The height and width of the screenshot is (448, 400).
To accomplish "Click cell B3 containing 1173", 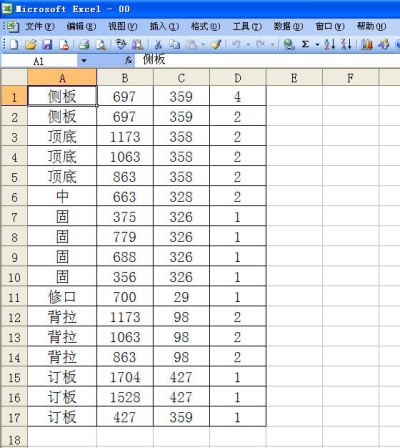I will pyautogui.click(x=125, y=136).
